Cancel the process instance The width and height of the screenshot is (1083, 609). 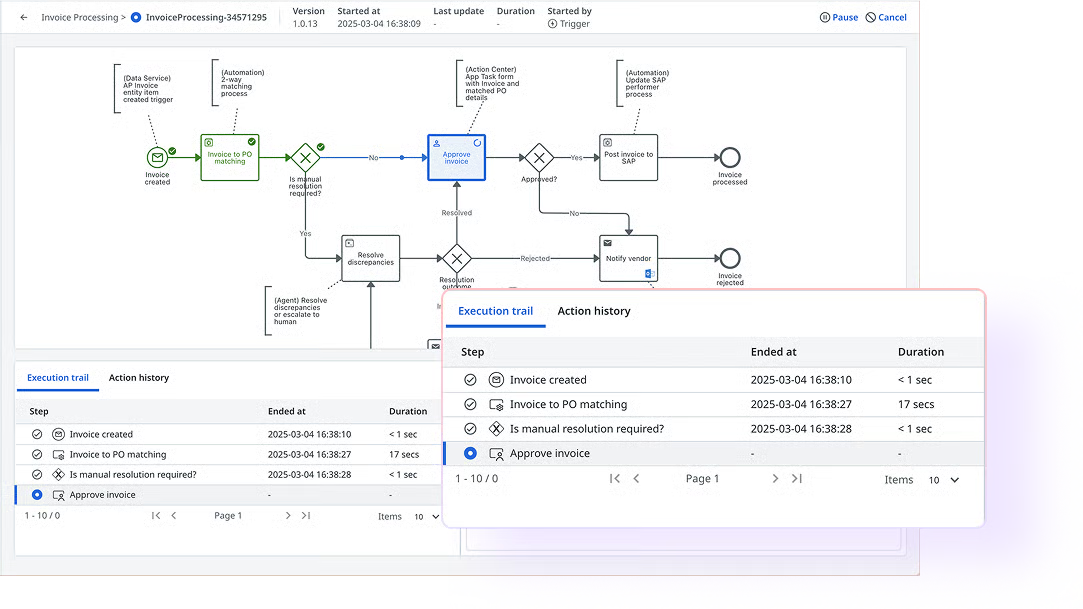coord(886,17)
